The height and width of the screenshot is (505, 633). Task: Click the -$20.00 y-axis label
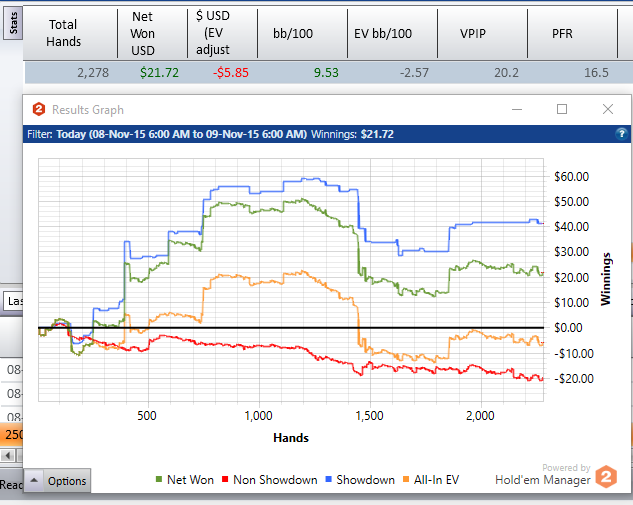pyautogui.click(x=574, y=378)
